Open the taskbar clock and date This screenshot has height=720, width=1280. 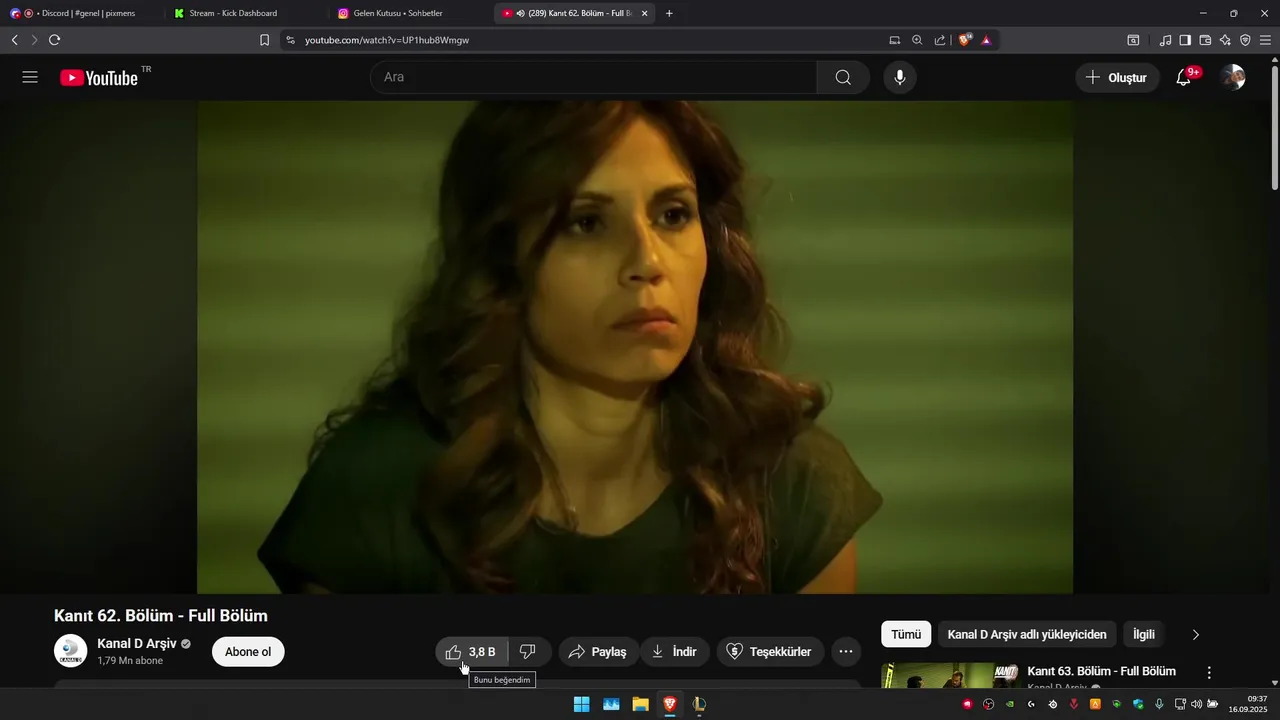(1249, 704)
